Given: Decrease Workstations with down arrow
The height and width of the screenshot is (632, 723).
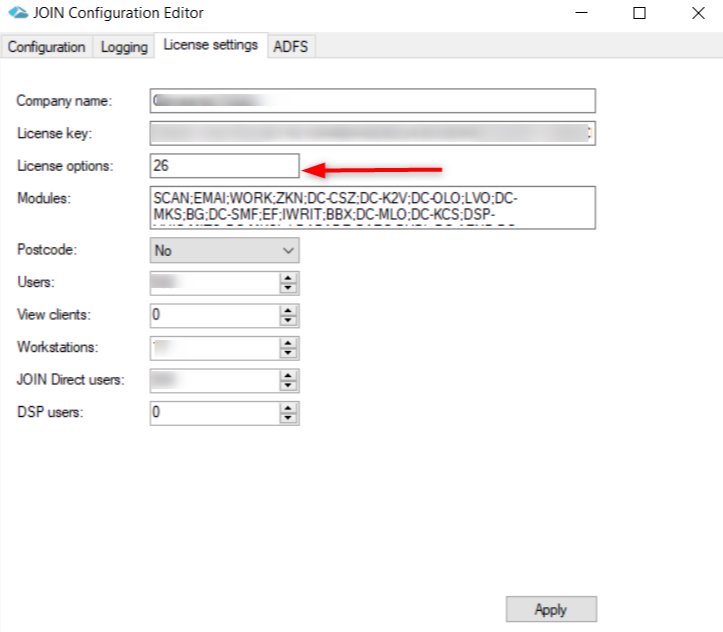Looking at the screenshot, I should (x=288, y=353).
